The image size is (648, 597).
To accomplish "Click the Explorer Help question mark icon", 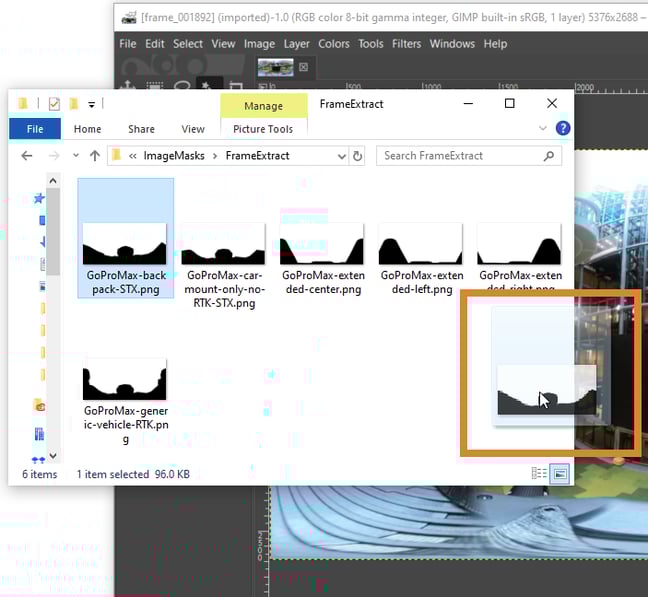I will click(562, 128).
